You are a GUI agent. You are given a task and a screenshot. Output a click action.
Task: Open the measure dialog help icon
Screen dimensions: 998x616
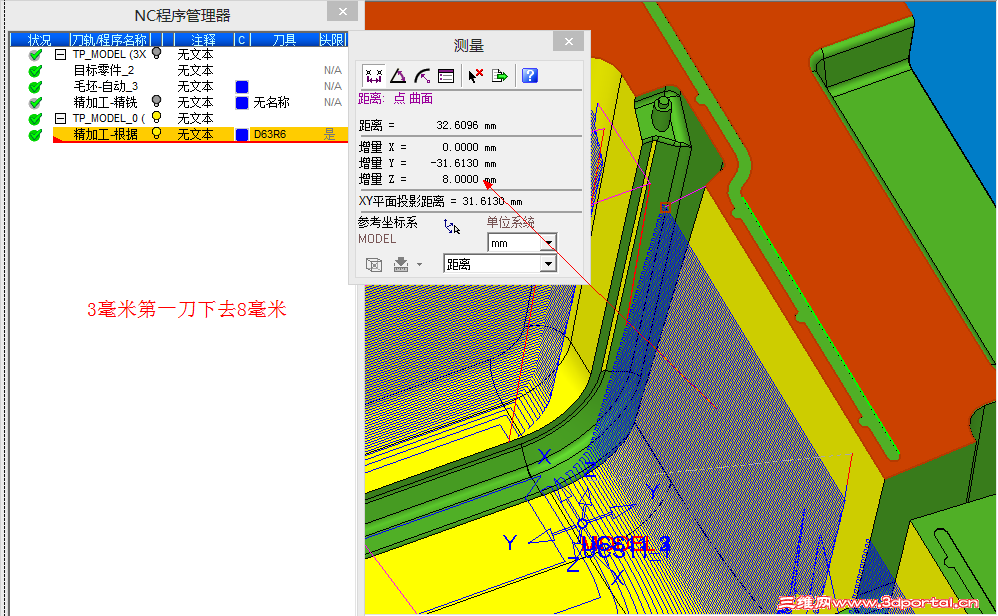coord(530,76)
